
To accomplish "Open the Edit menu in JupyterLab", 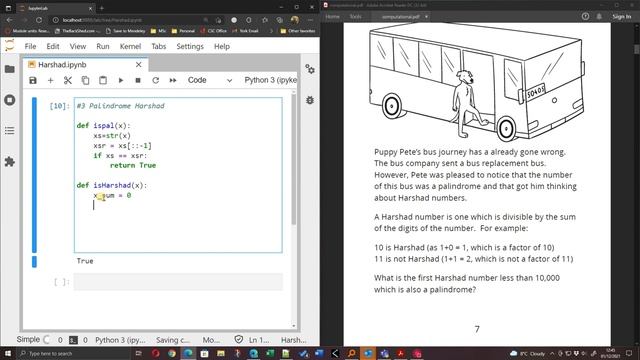I will point(53,47).
